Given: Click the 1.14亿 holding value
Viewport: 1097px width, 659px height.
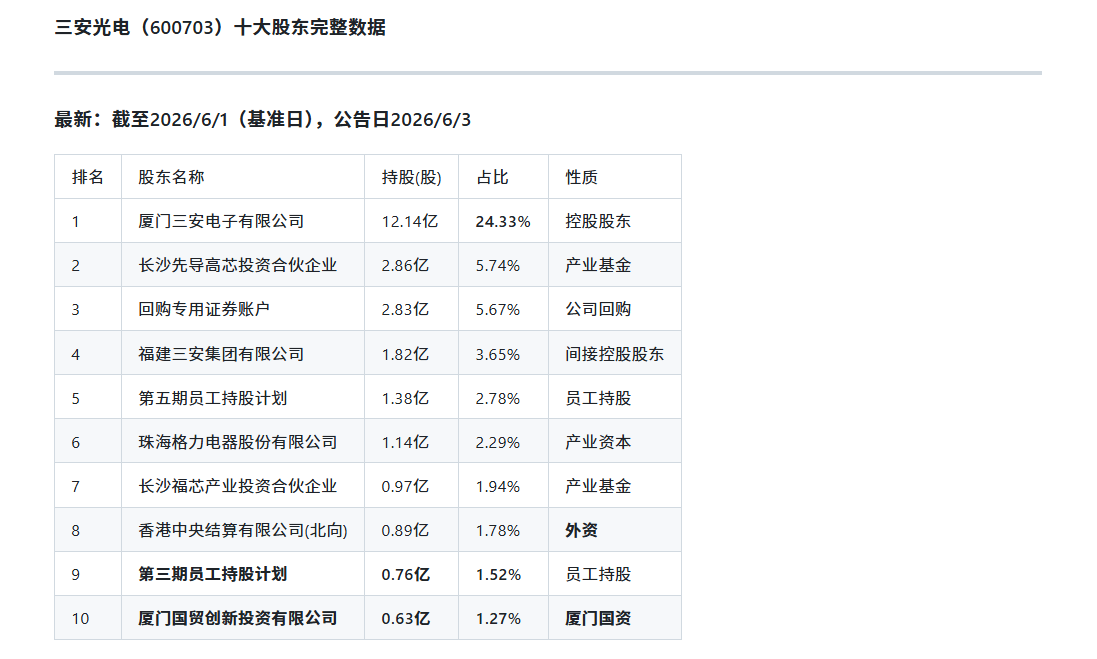Looking at the screenshot, I should [405, 442].
